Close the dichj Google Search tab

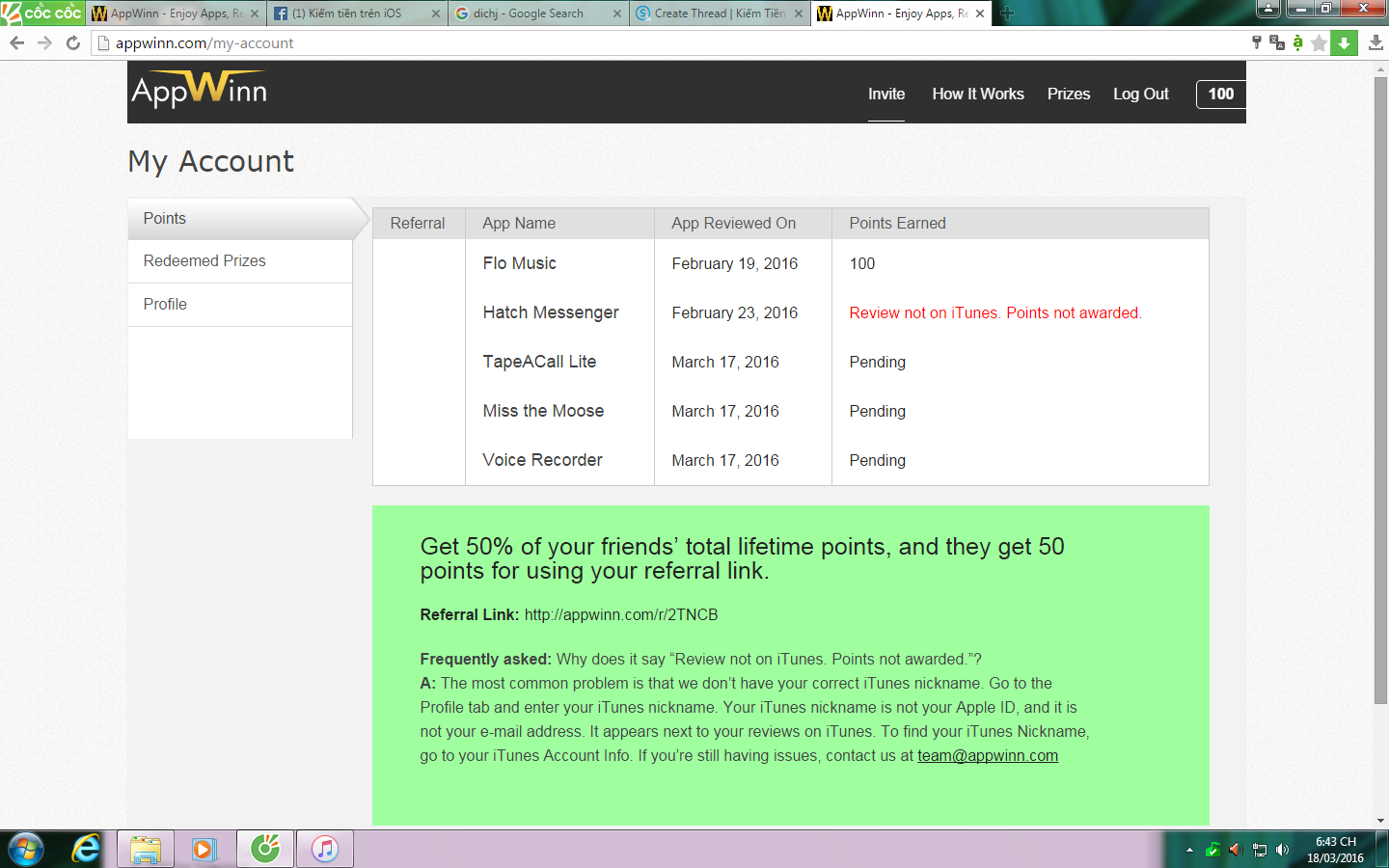617,14
